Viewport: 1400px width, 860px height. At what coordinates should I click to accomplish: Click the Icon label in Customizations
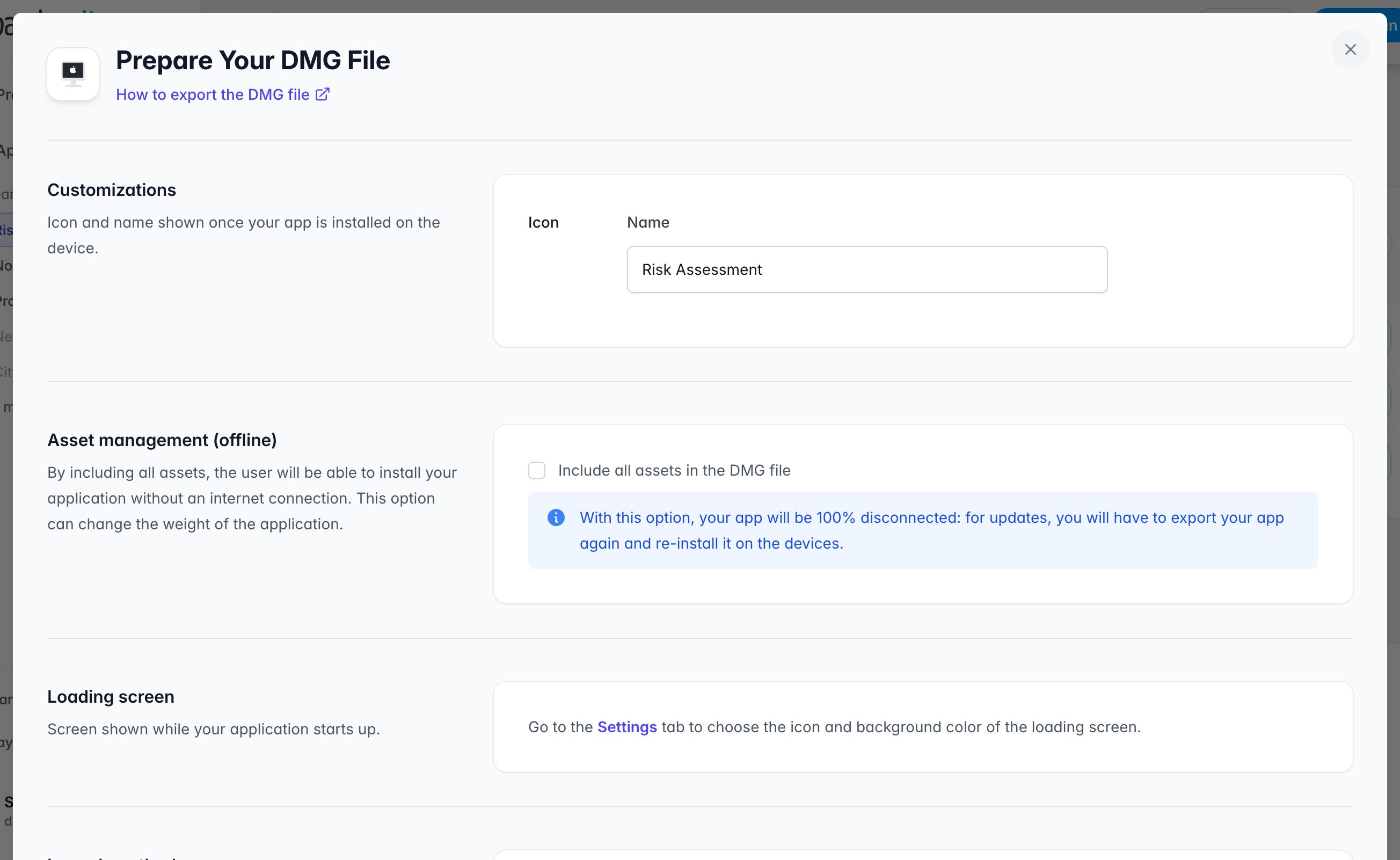[x=543, y=222]
